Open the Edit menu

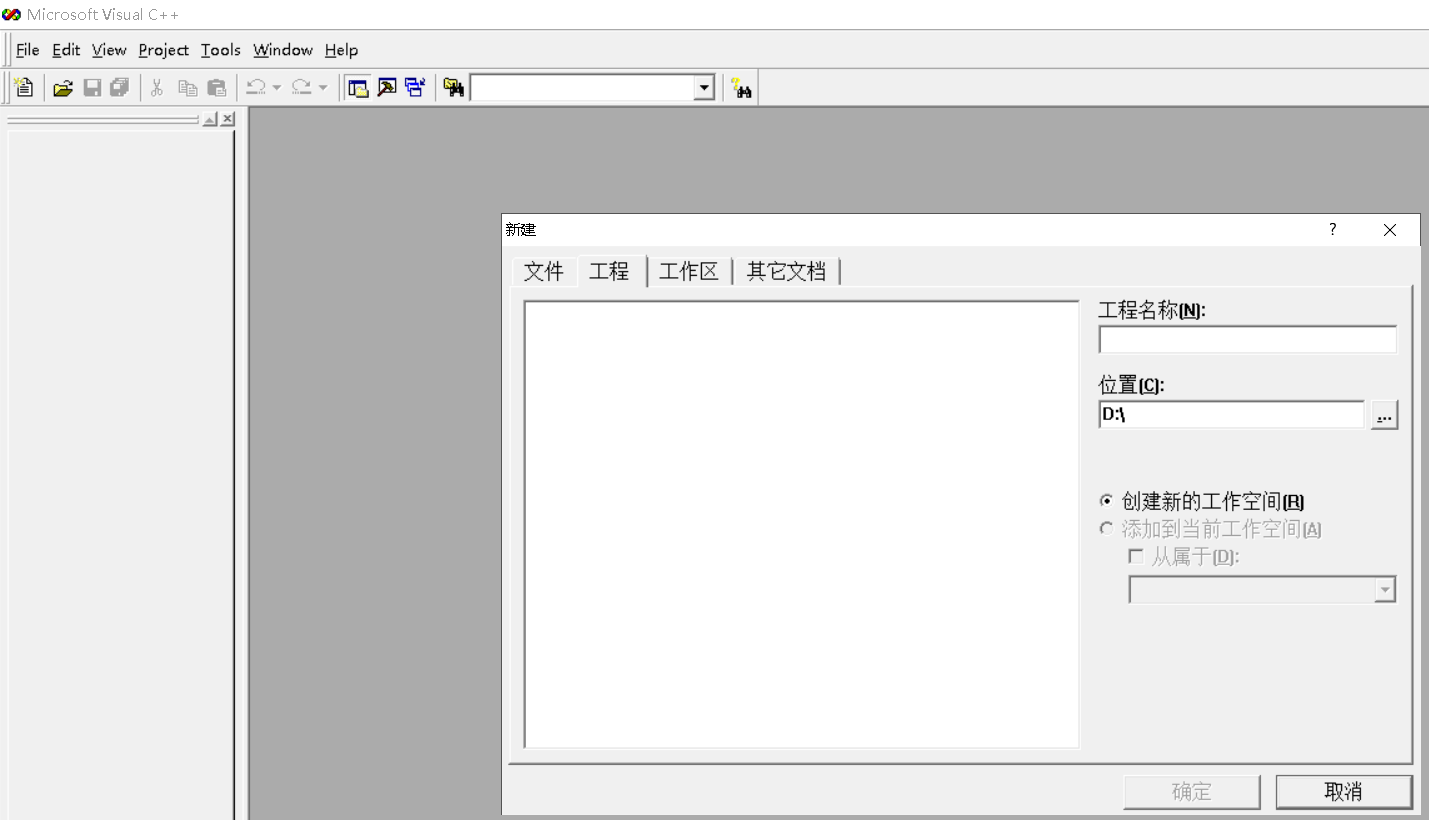[x=66, y=50]
